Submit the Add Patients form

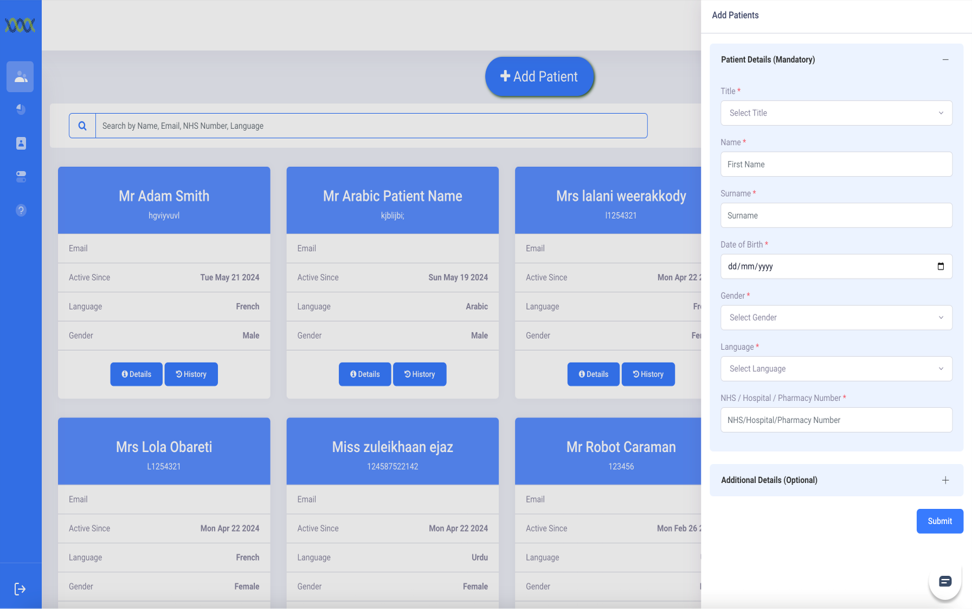tap(939, 521)
